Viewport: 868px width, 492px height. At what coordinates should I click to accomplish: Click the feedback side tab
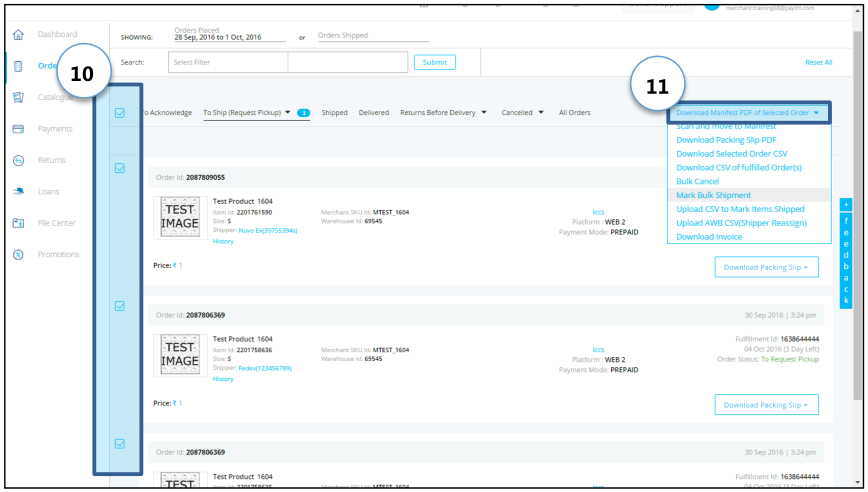click(x=846, y=260)
